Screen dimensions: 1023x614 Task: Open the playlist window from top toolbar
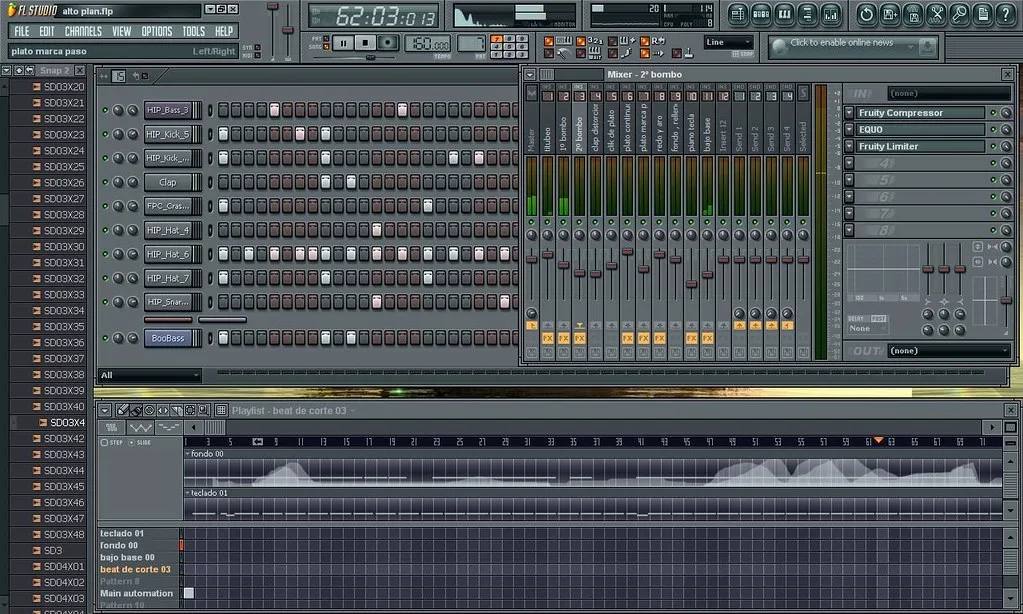[x=737, y=14]
